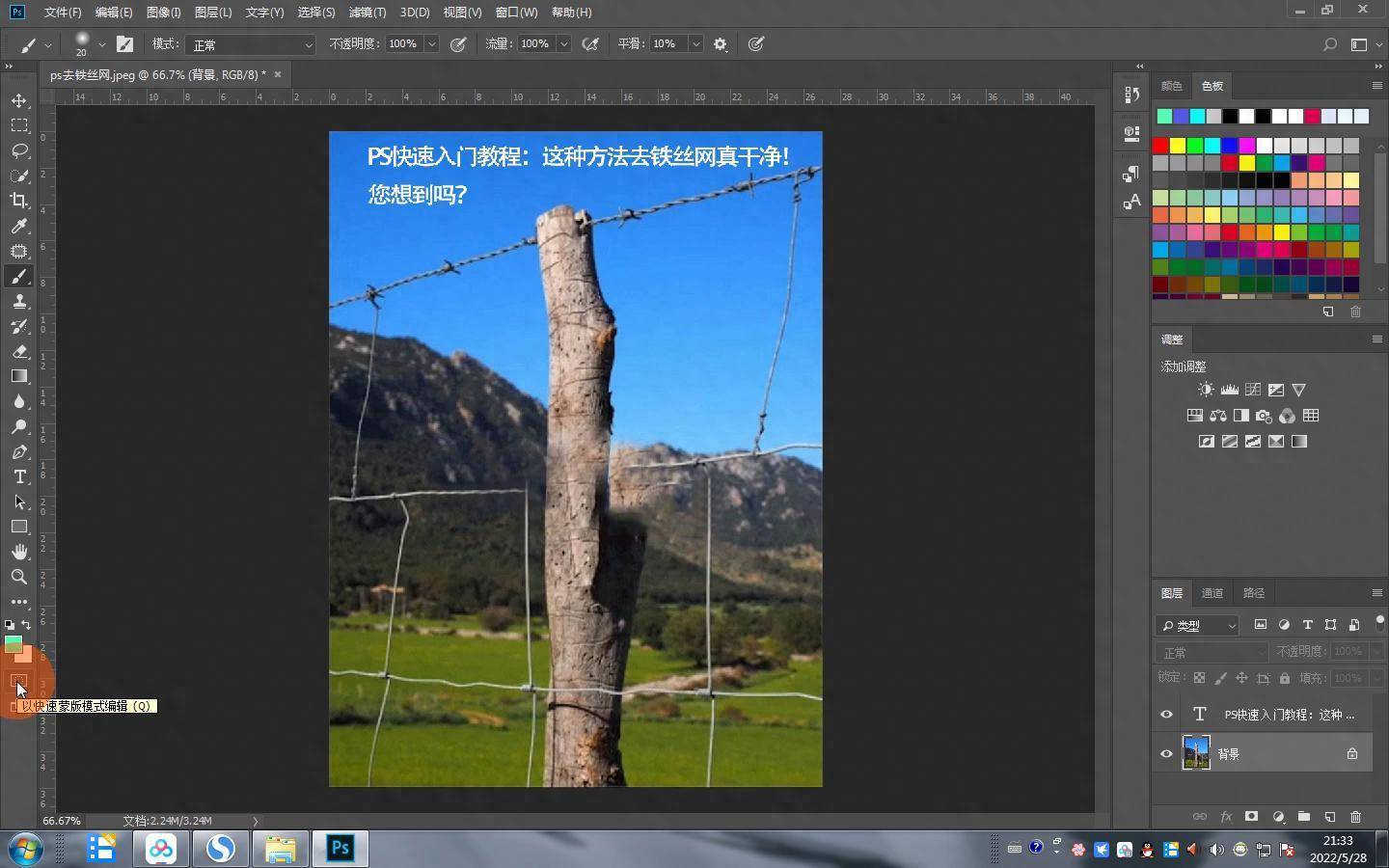This screenshot has width=1389, height=868.
Task: Open the Windows Start menu
Action: [x=26, y=849]
